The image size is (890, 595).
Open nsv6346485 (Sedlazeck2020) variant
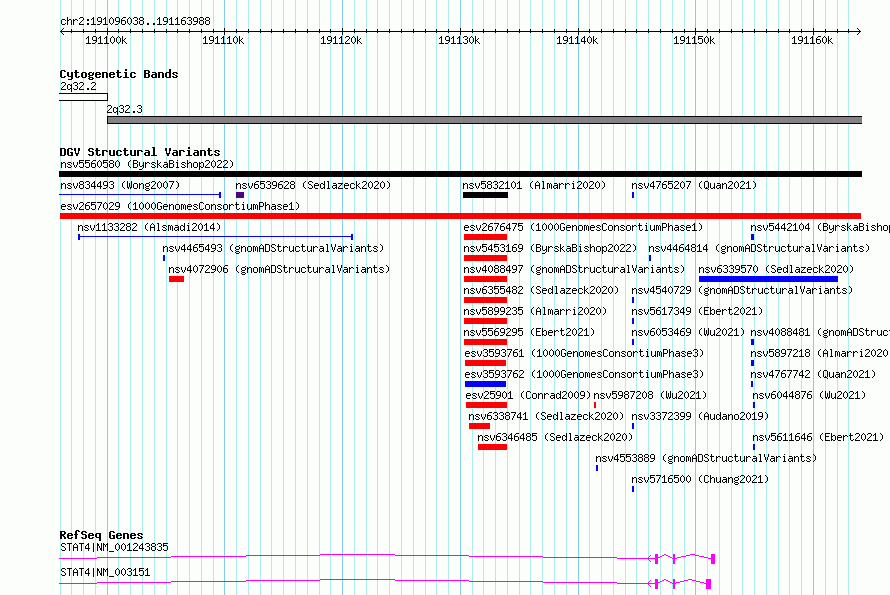pyautogui.click(x=555, y=438)
